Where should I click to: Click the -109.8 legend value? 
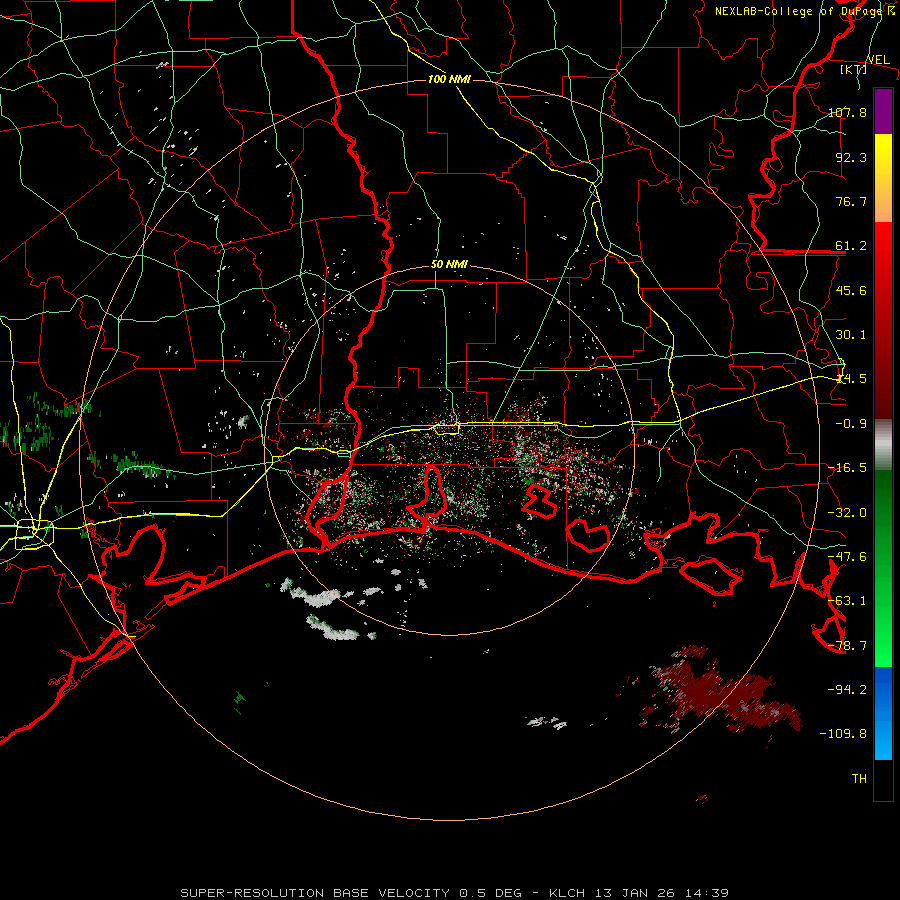pyautogui.click(x=843, y=734)
